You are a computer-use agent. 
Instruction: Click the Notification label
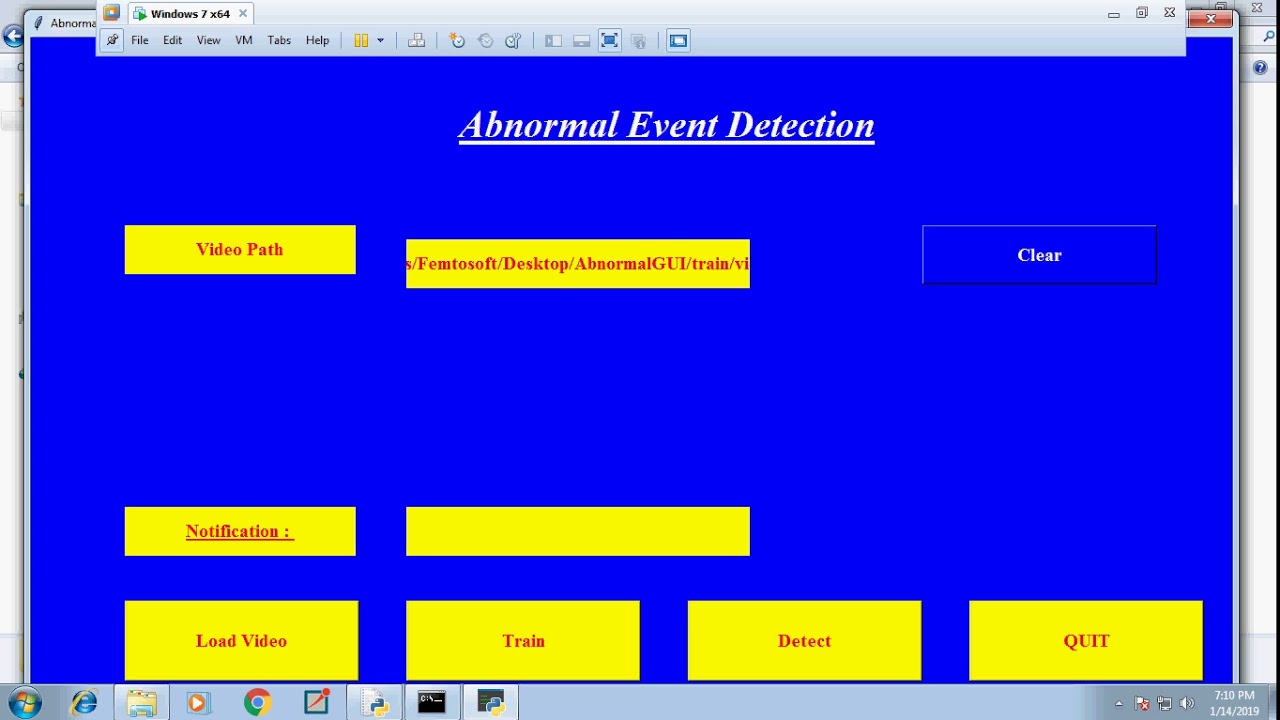pyautogui.click(x=240, y=531)
